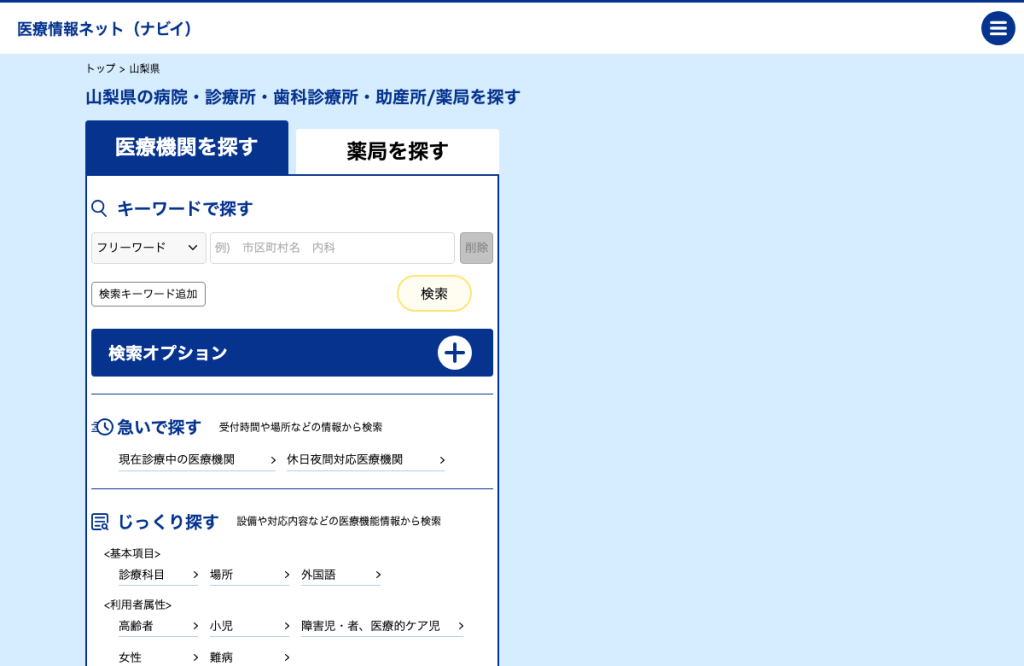The image size is (1024, 666).
Task: Click the <基本項目> label
Action: 132,554
